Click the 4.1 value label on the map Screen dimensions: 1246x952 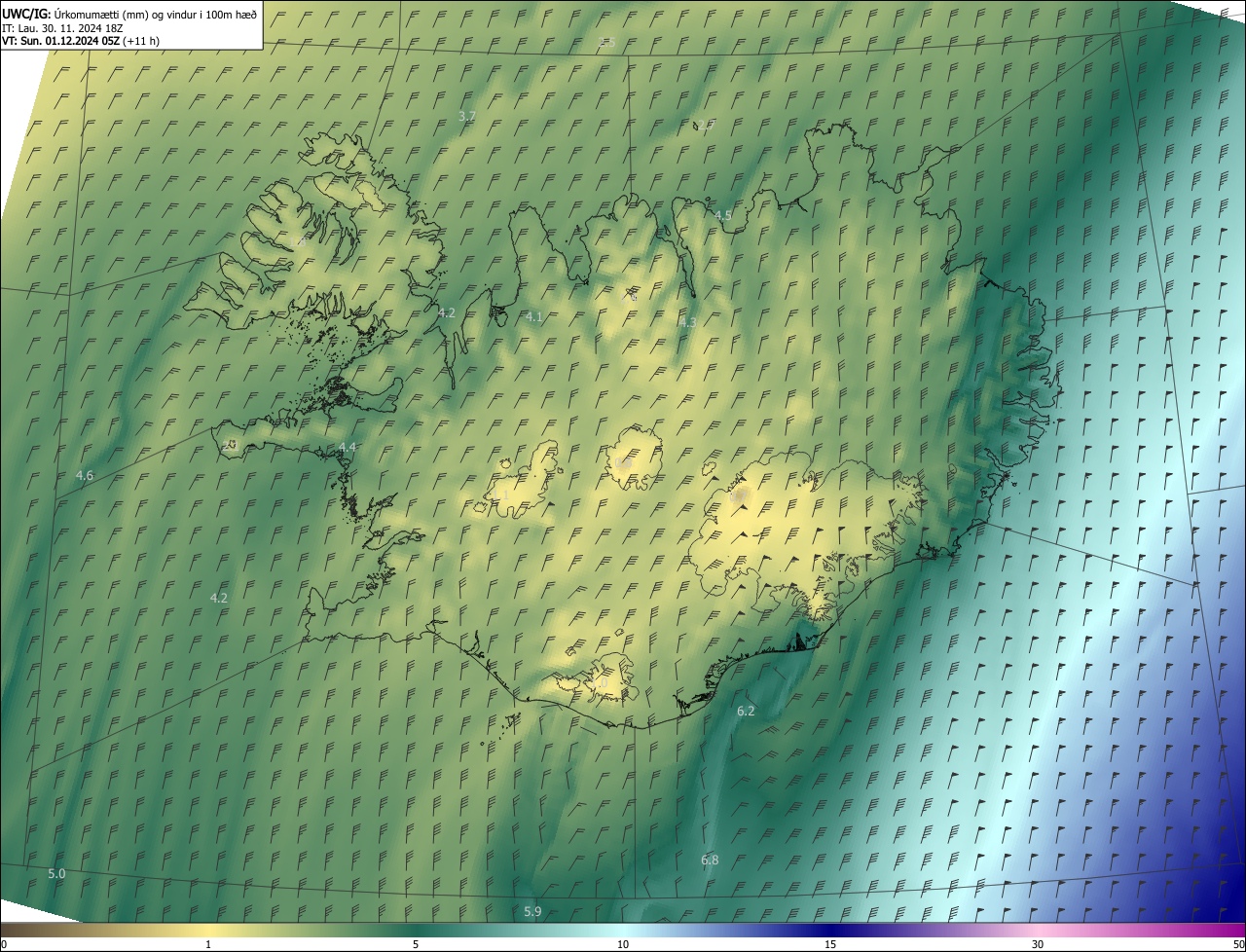pyautogui.click(x=533, y=316)
